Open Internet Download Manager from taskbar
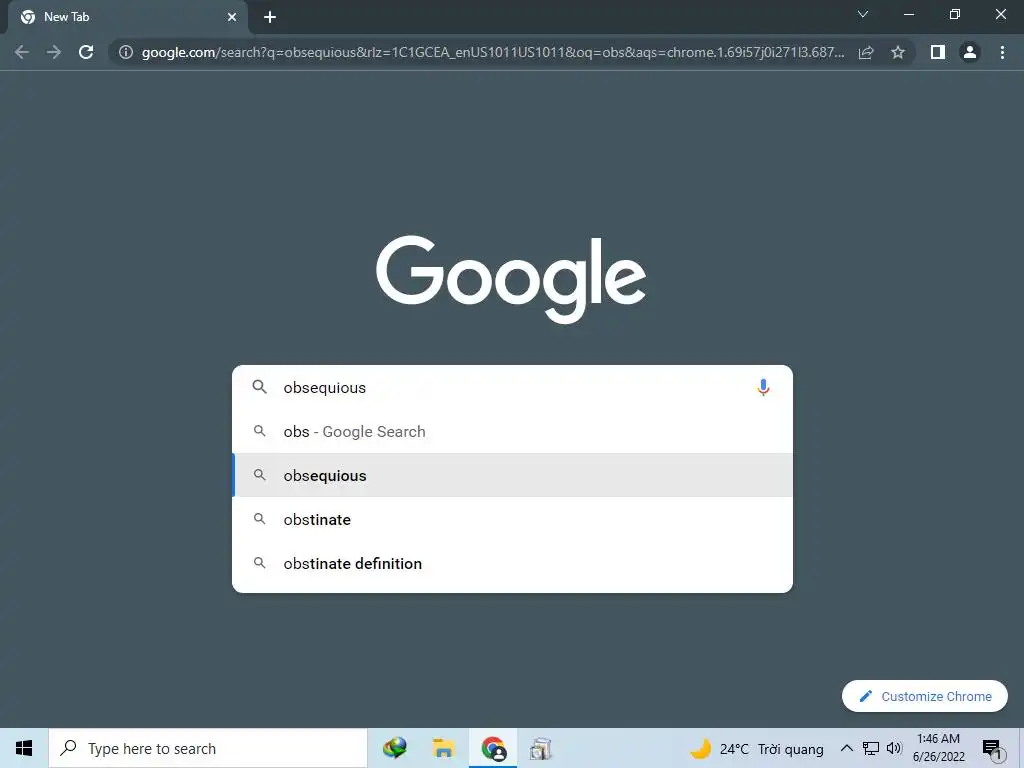 395,748
